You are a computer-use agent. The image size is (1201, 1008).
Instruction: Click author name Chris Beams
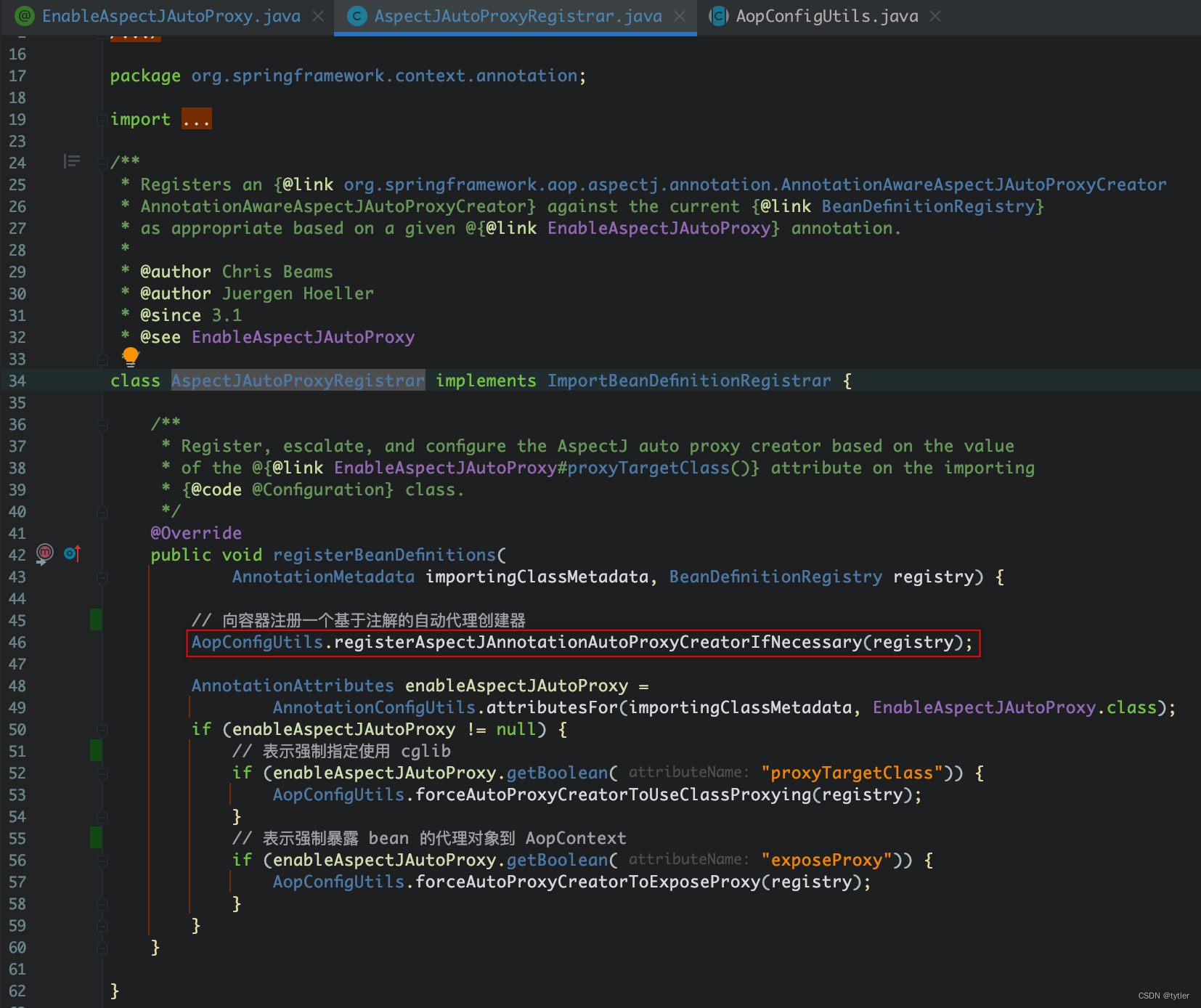point(277,272)
